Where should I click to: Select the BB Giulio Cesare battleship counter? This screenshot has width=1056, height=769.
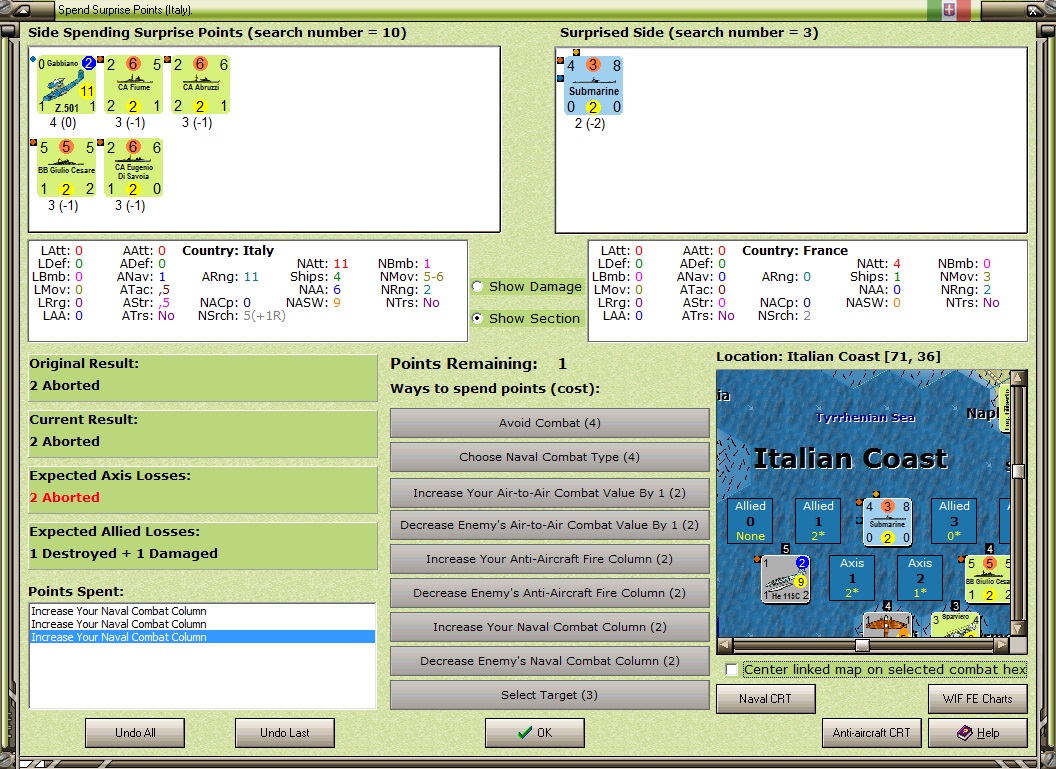click(66, 168)
